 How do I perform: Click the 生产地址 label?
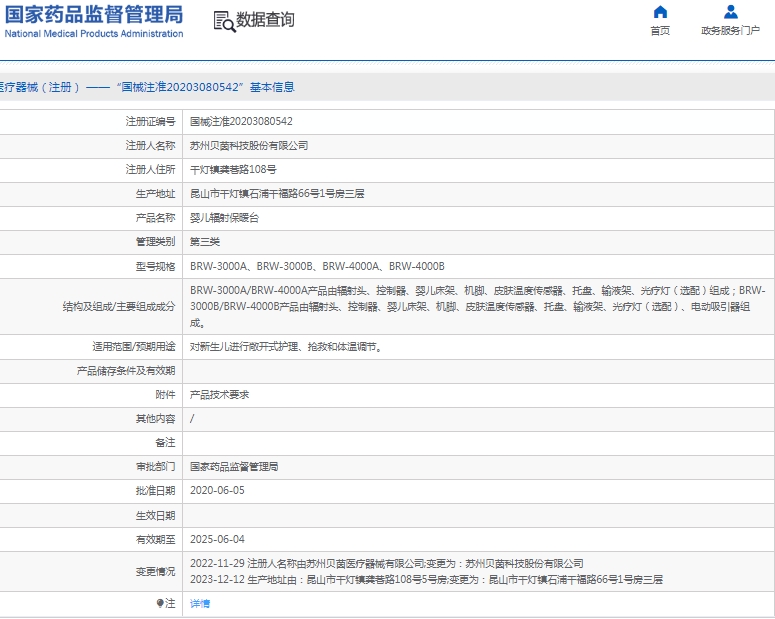tap(155, 194)
